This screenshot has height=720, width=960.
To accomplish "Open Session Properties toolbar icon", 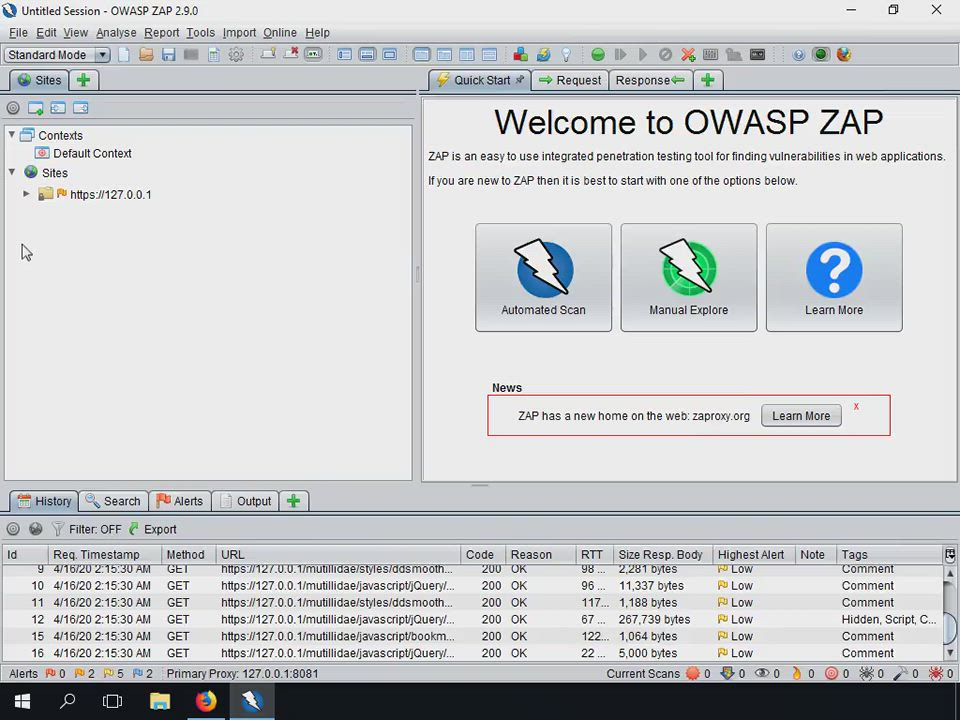I will 214,55.
